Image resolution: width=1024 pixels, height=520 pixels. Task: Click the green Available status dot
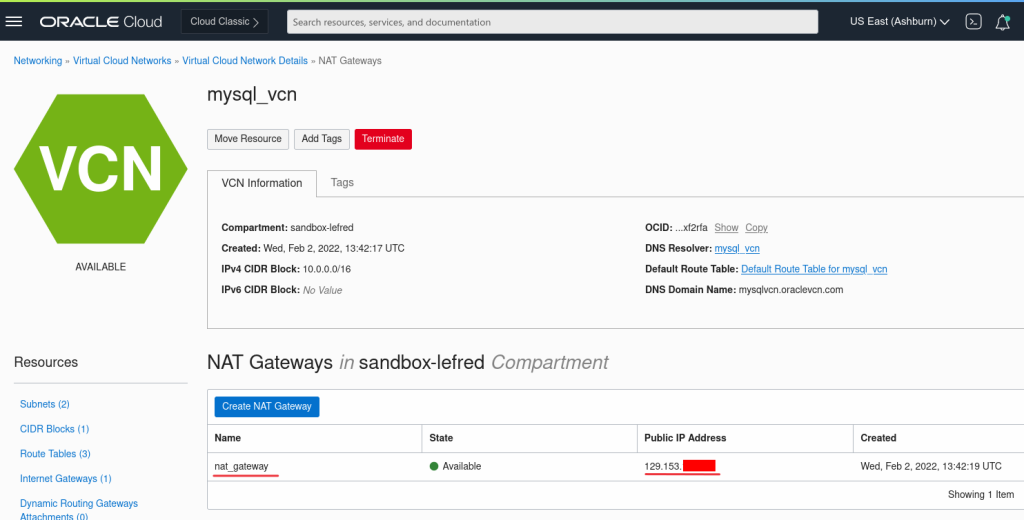click(x=434, y=466)
